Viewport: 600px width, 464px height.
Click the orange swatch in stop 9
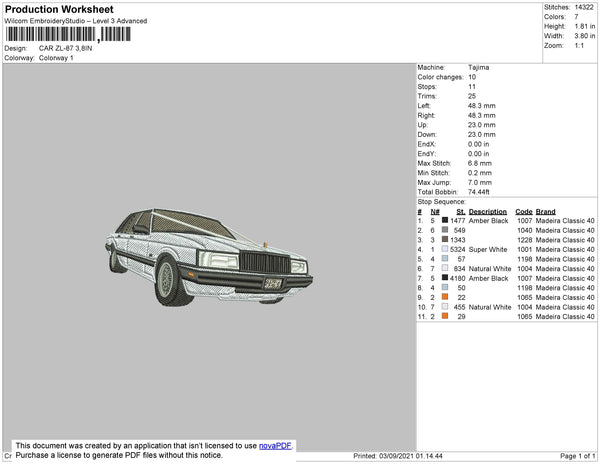click(445, 297)
